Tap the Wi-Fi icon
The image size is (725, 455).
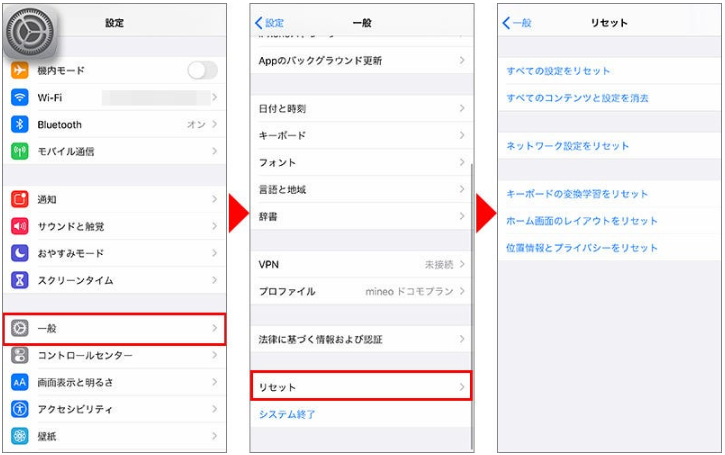point(19,97)
